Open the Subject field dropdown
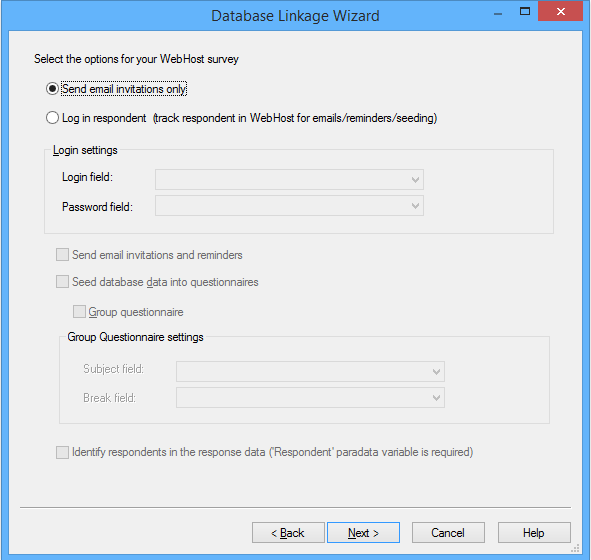The image size is (591, 560). pos(310,372)
